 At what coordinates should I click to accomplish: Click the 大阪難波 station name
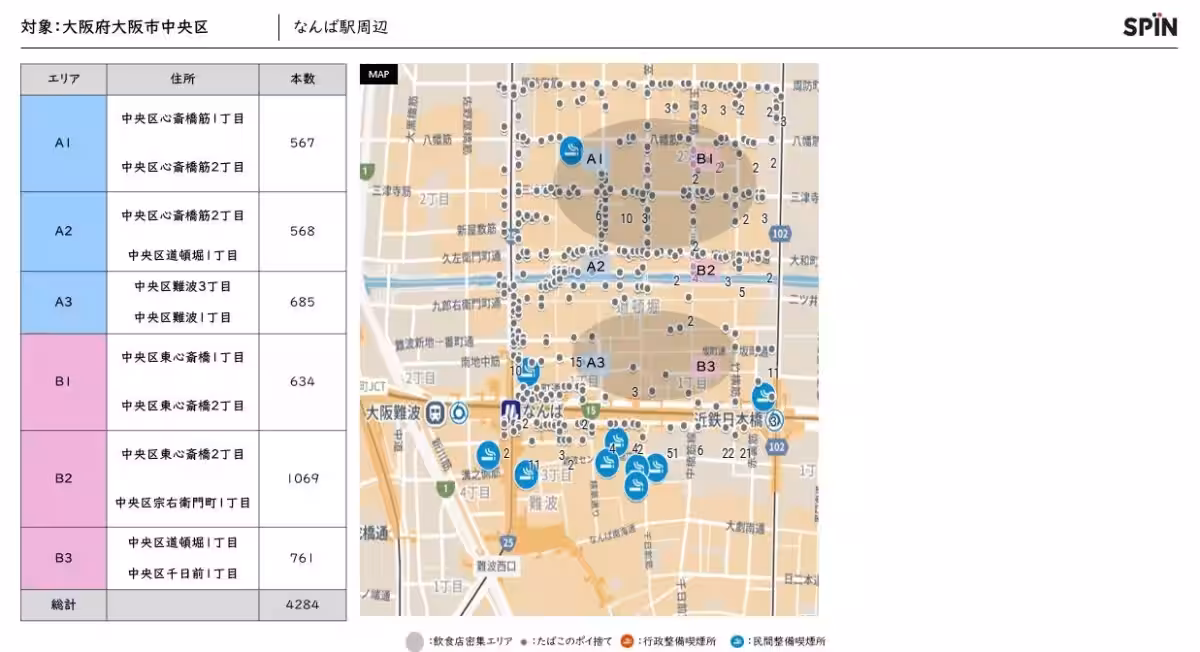click(395, 412)
